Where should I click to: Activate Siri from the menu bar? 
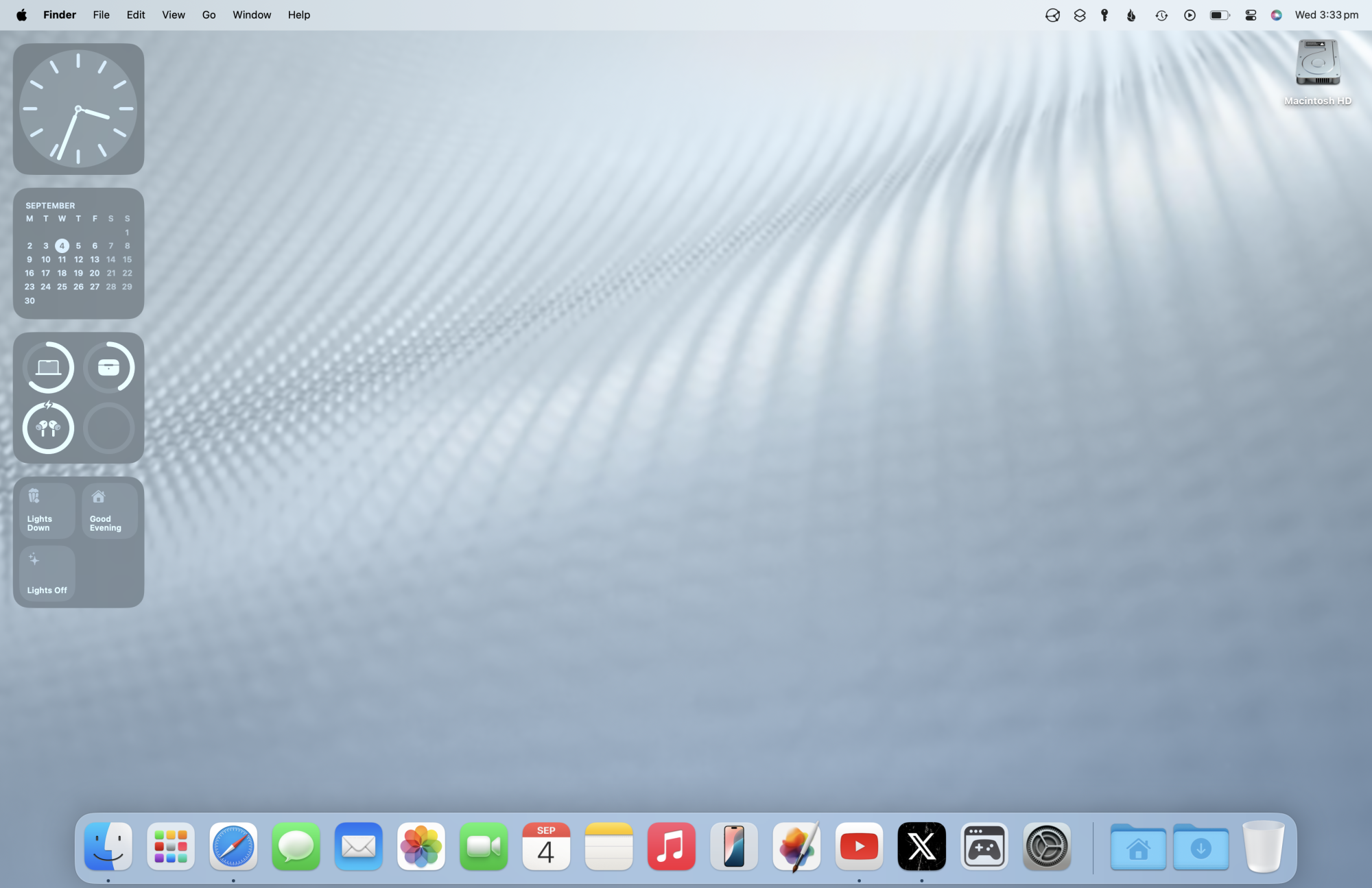(x=1276, y=14)
